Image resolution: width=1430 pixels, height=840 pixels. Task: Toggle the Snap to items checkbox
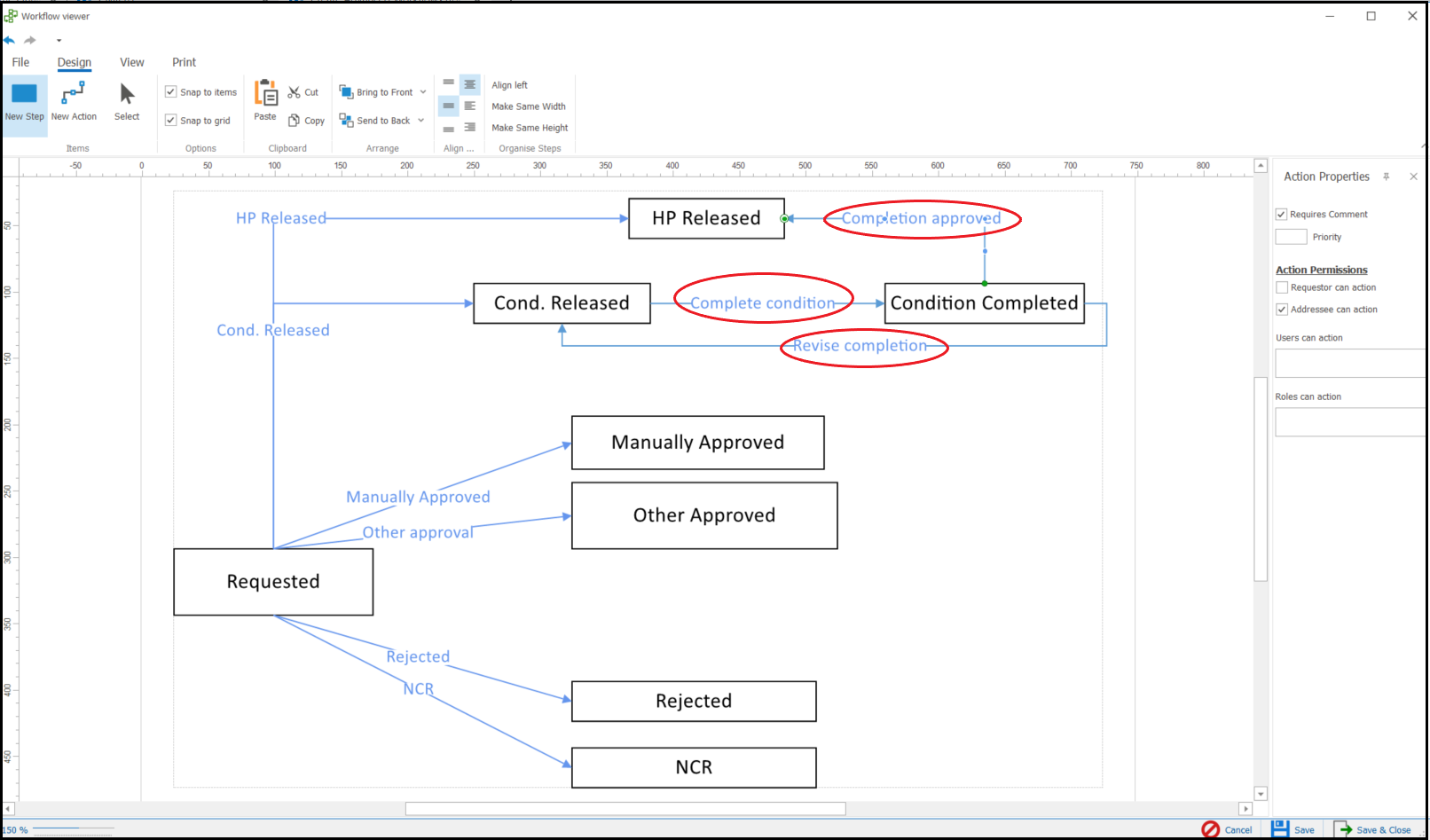(x=171, y=91)
